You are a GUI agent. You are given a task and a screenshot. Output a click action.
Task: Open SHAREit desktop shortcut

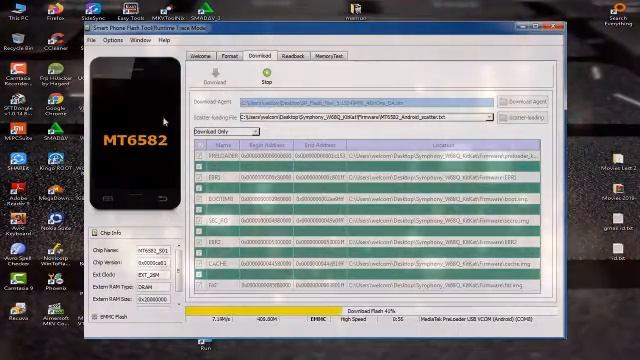[x=18, y=162]
